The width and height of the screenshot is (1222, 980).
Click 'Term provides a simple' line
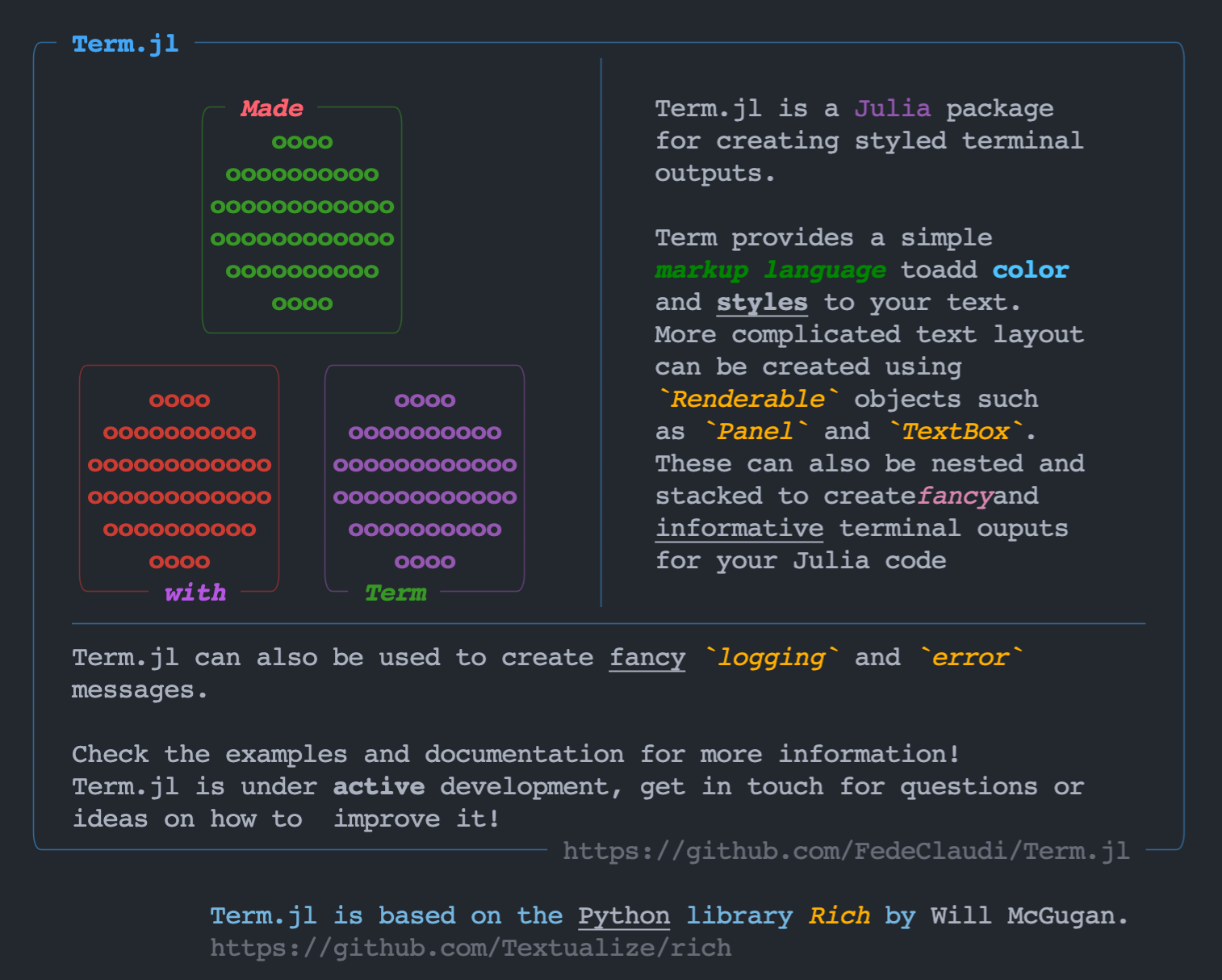[824, 237]
